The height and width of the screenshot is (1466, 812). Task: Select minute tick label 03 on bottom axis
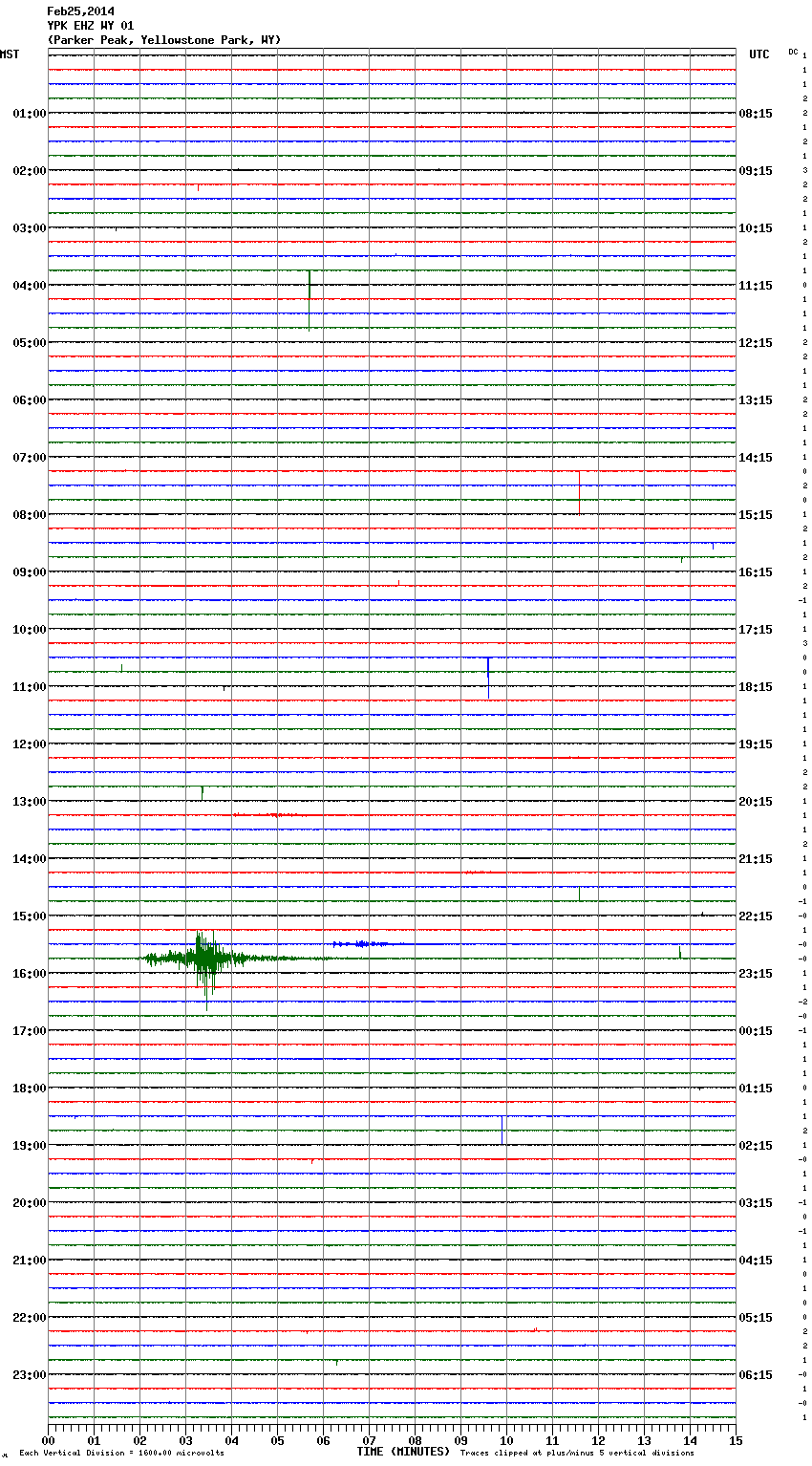pos(185,1440)
